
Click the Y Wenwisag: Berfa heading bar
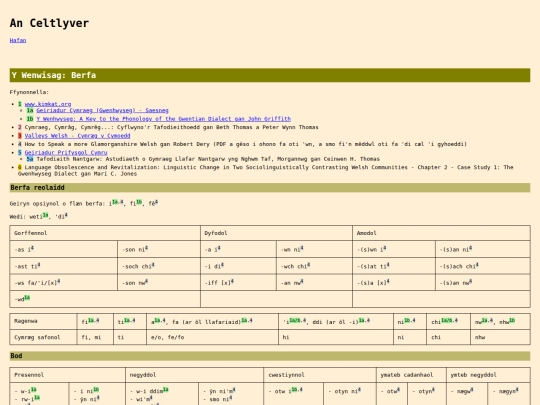tap(270, 75)
